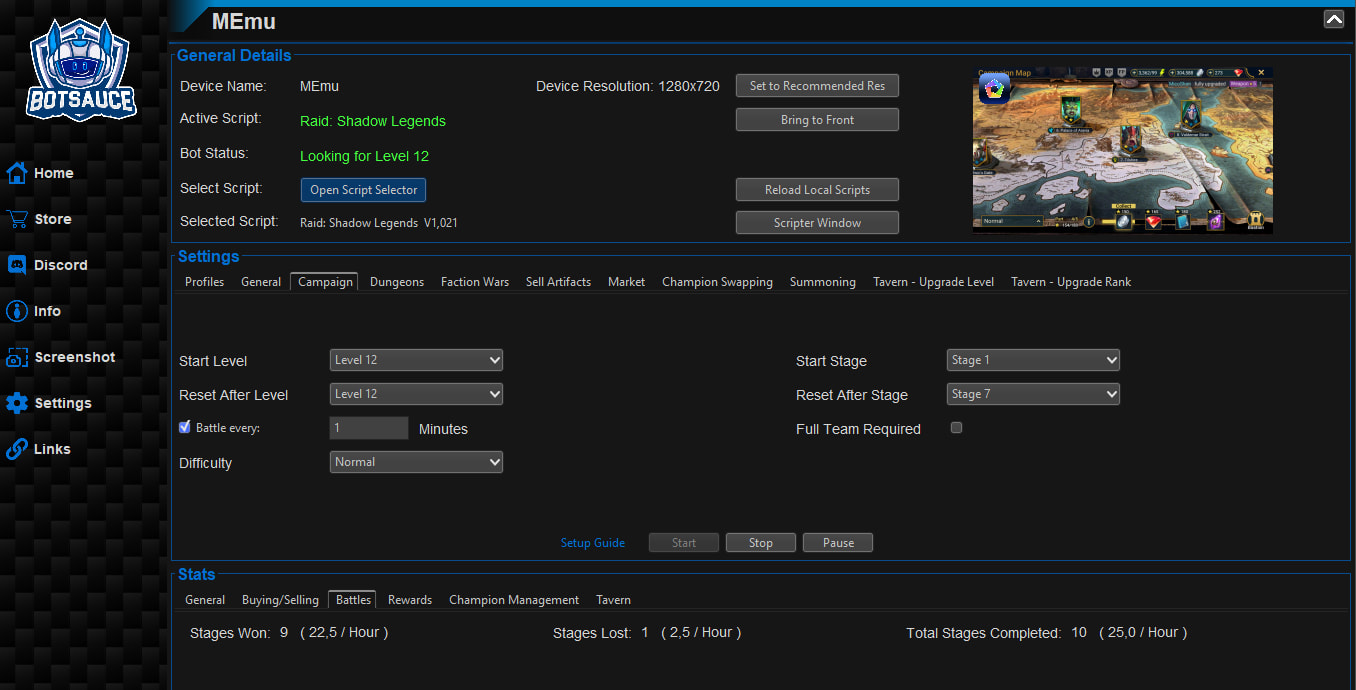Image resolution: width=1356 pixels, height=690 pixels.
Task: Click the Links chain icon
Action: [16, 449]
